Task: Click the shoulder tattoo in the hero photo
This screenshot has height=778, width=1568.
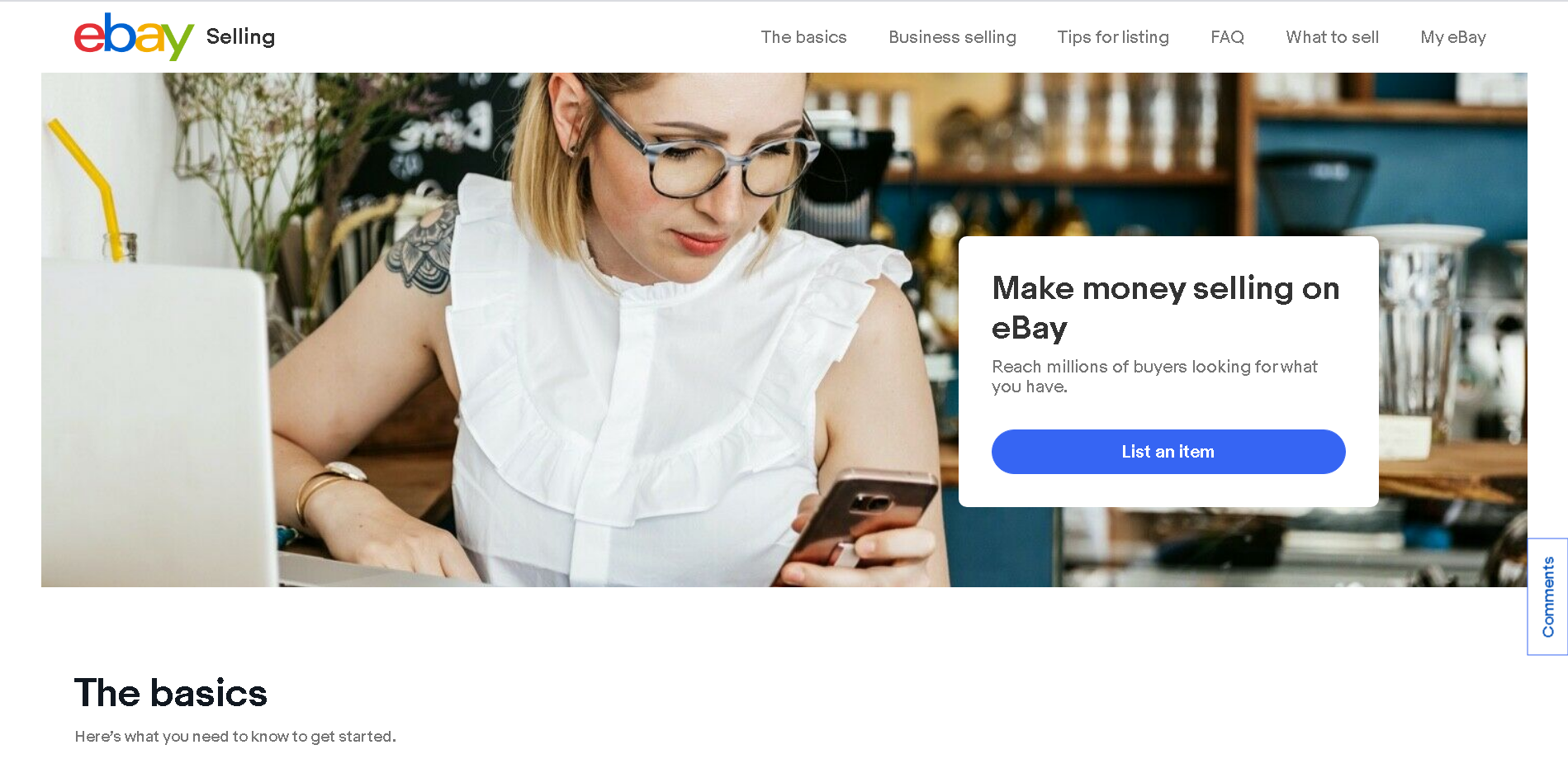Action: click(421, 248)
